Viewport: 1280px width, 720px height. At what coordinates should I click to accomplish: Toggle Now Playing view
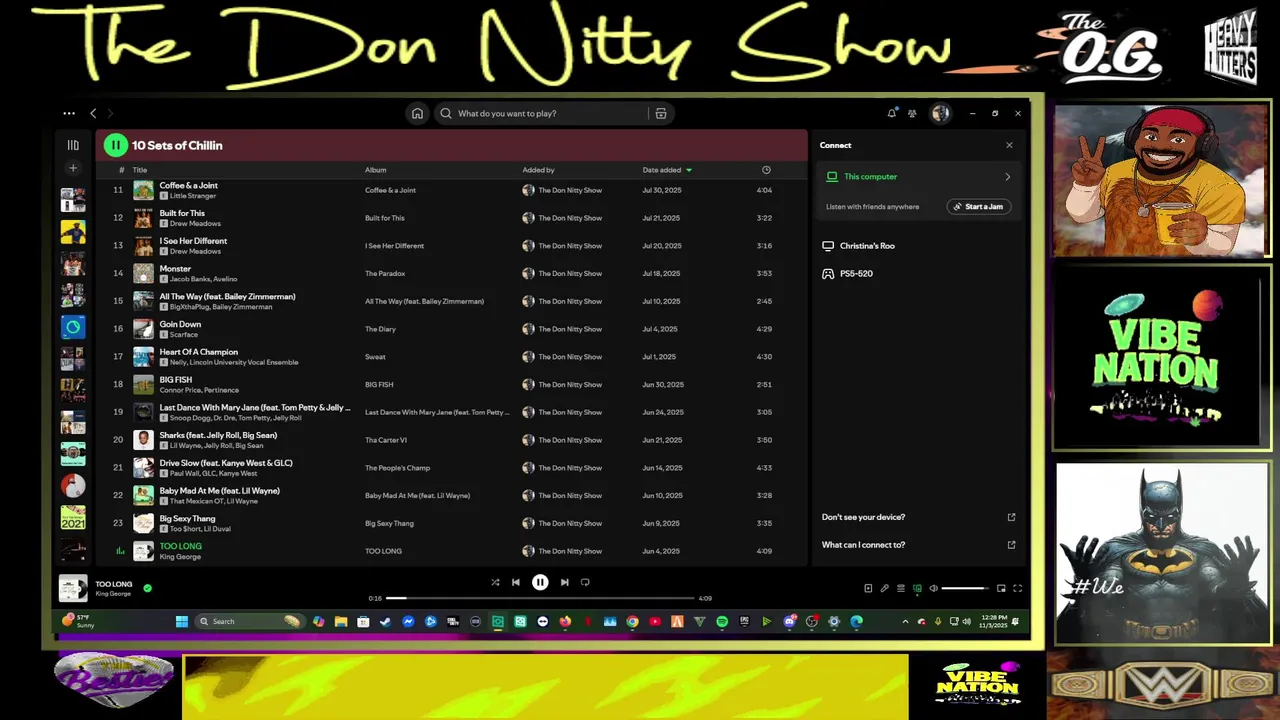pos(868,588)
